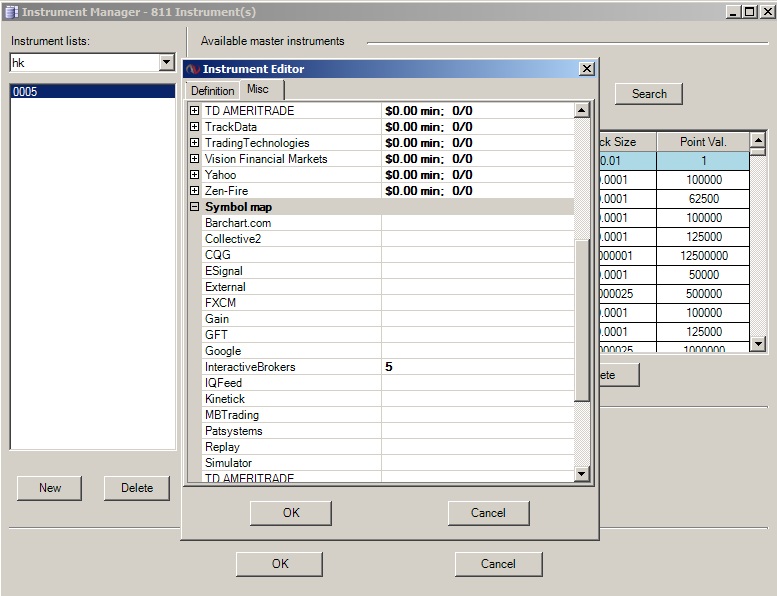Click the Delete instrument list button
Screen dimensions: 777x596
pyautogui.click(x=137, y=488)
